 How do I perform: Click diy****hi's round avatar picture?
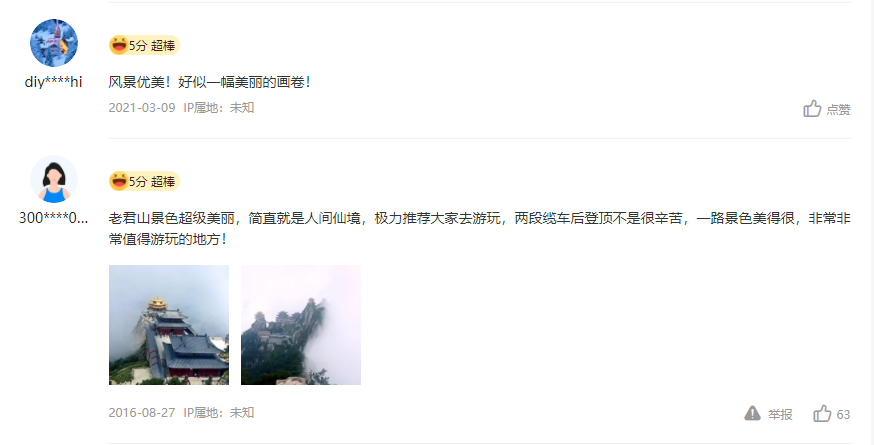[x=54, y=43]
